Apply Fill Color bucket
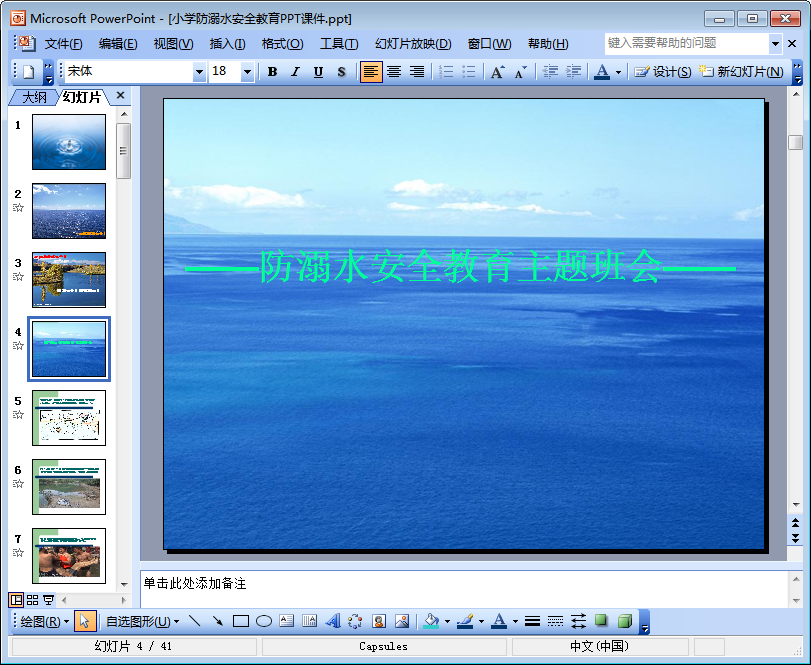 coord(431,621)
